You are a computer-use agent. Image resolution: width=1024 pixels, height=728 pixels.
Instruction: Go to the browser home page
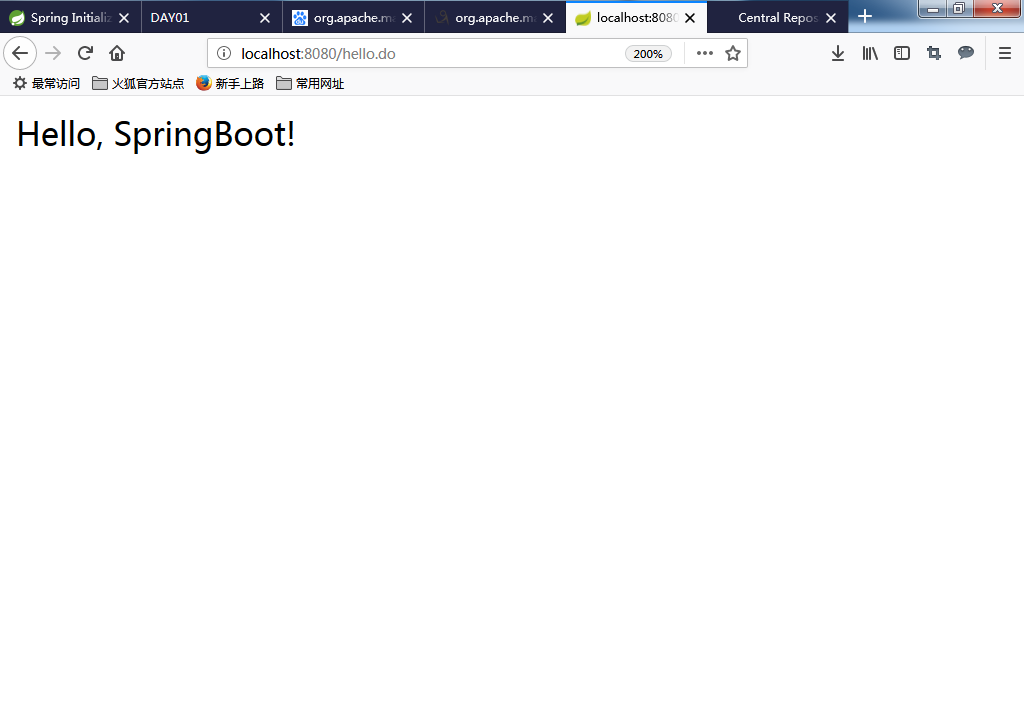point(117,53)
